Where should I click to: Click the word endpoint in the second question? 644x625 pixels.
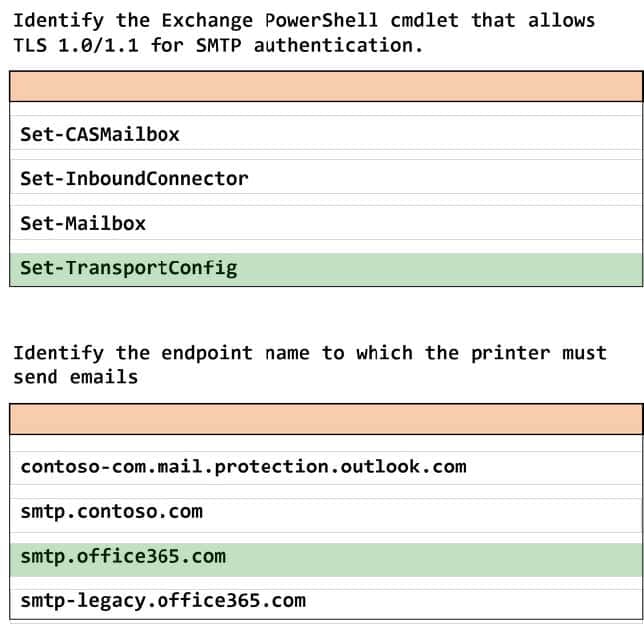point(207,353)
